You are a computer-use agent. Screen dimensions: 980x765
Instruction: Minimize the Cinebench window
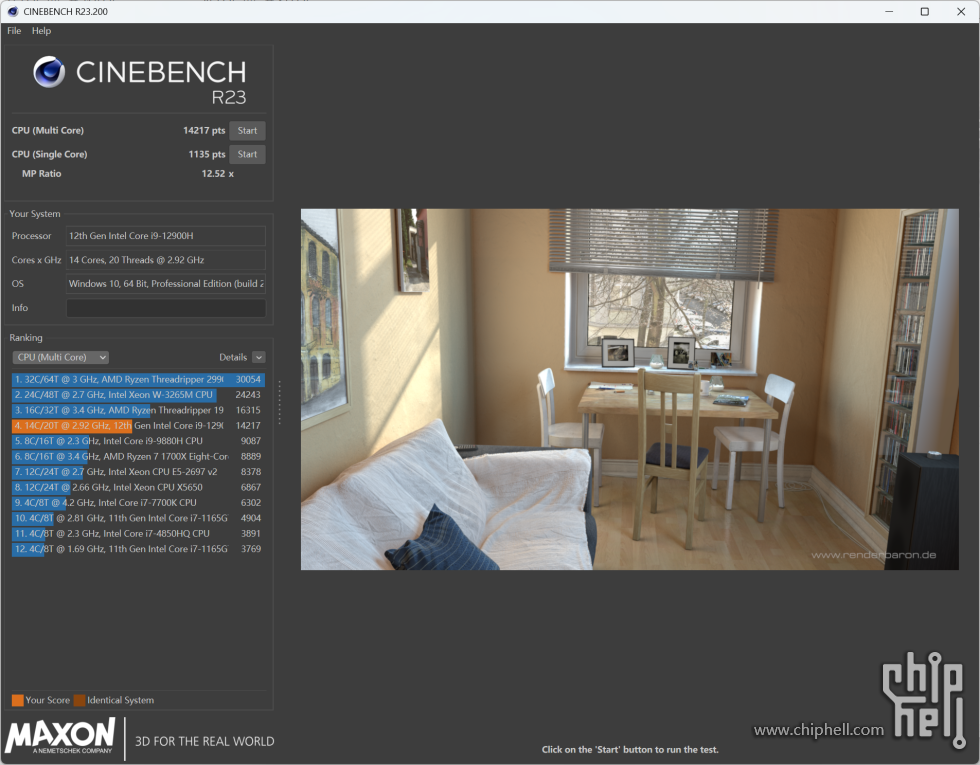(889, 12)
